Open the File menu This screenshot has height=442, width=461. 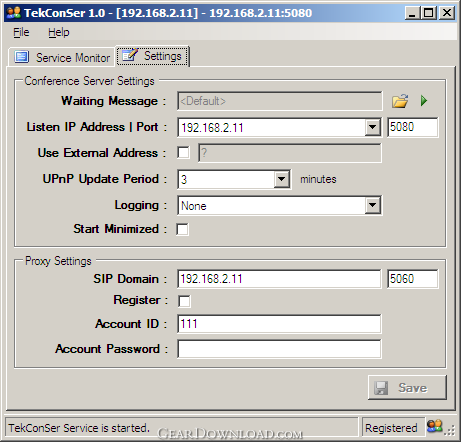point(21,32)
